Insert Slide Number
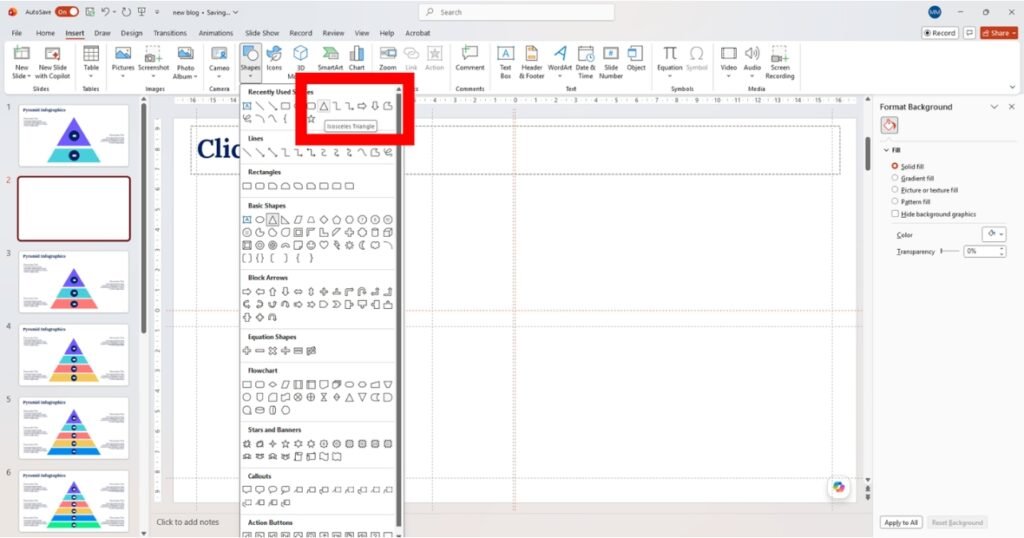This screenshot has width=1024, height=538. click(611, 63)
